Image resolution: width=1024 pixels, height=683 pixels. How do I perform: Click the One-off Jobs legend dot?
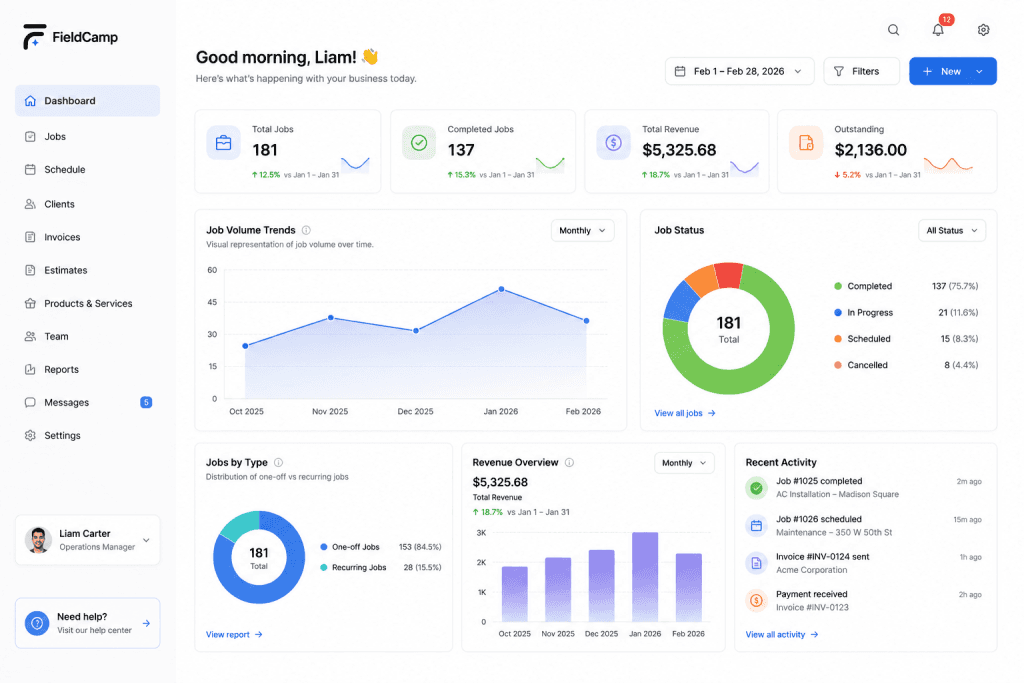pyautogui.click(x=323, y=547)
